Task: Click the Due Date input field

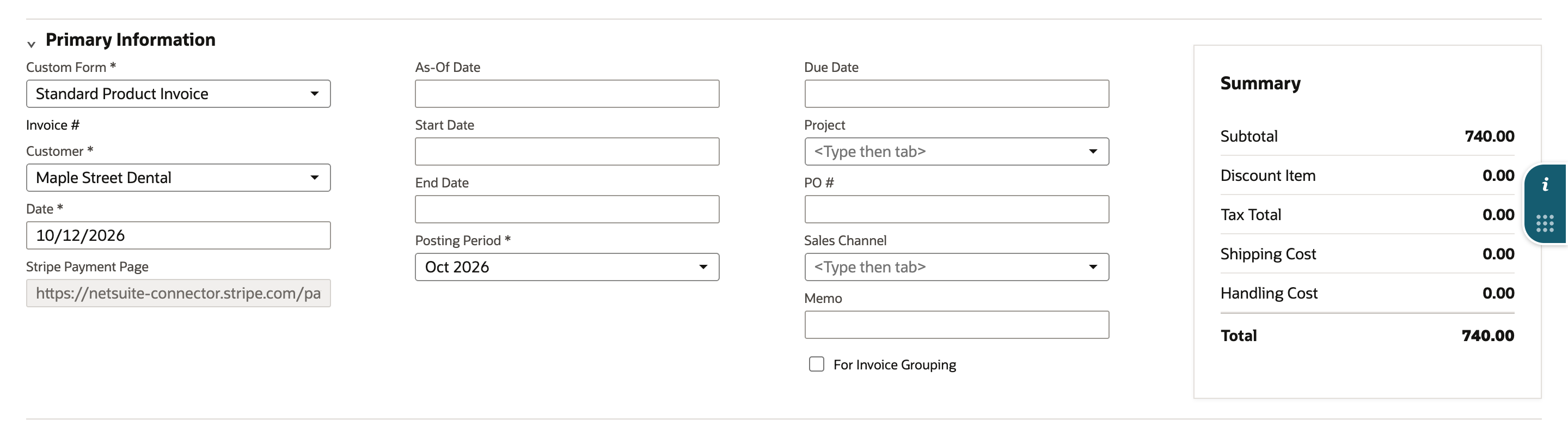Action: pyautogui.click(x=956, y=94)
